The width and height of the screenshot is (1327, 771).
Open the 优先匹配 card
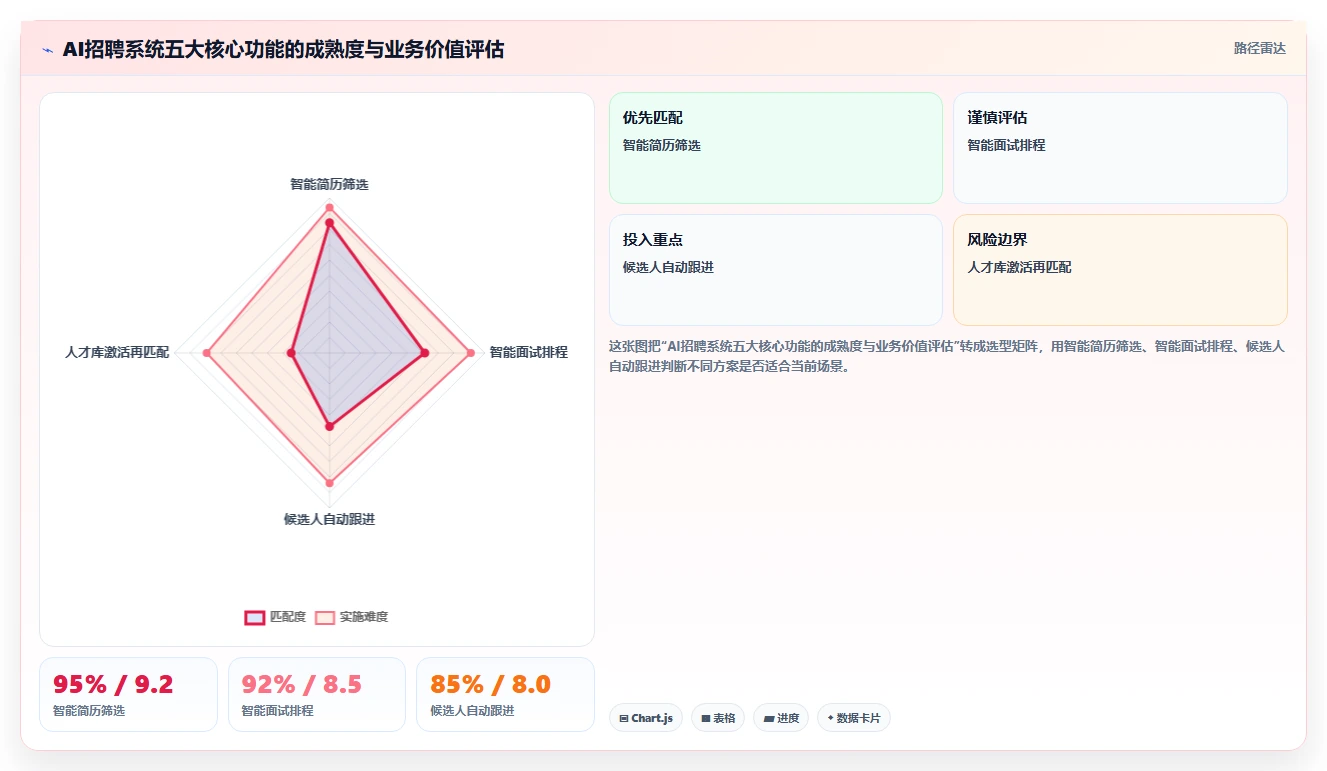[776, 148]
